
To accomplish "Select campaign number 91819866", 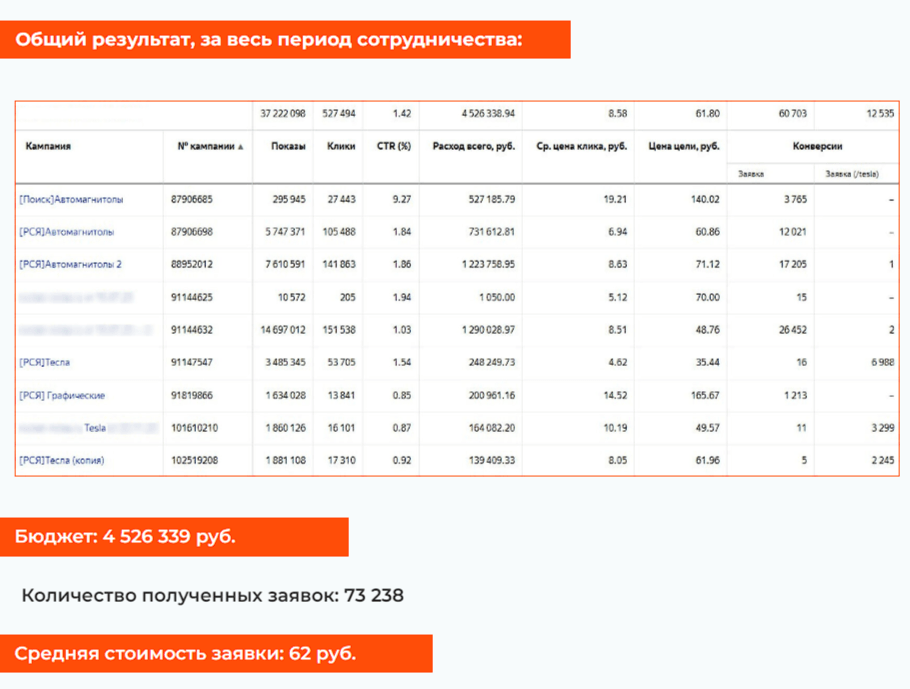I will point(192,395).
